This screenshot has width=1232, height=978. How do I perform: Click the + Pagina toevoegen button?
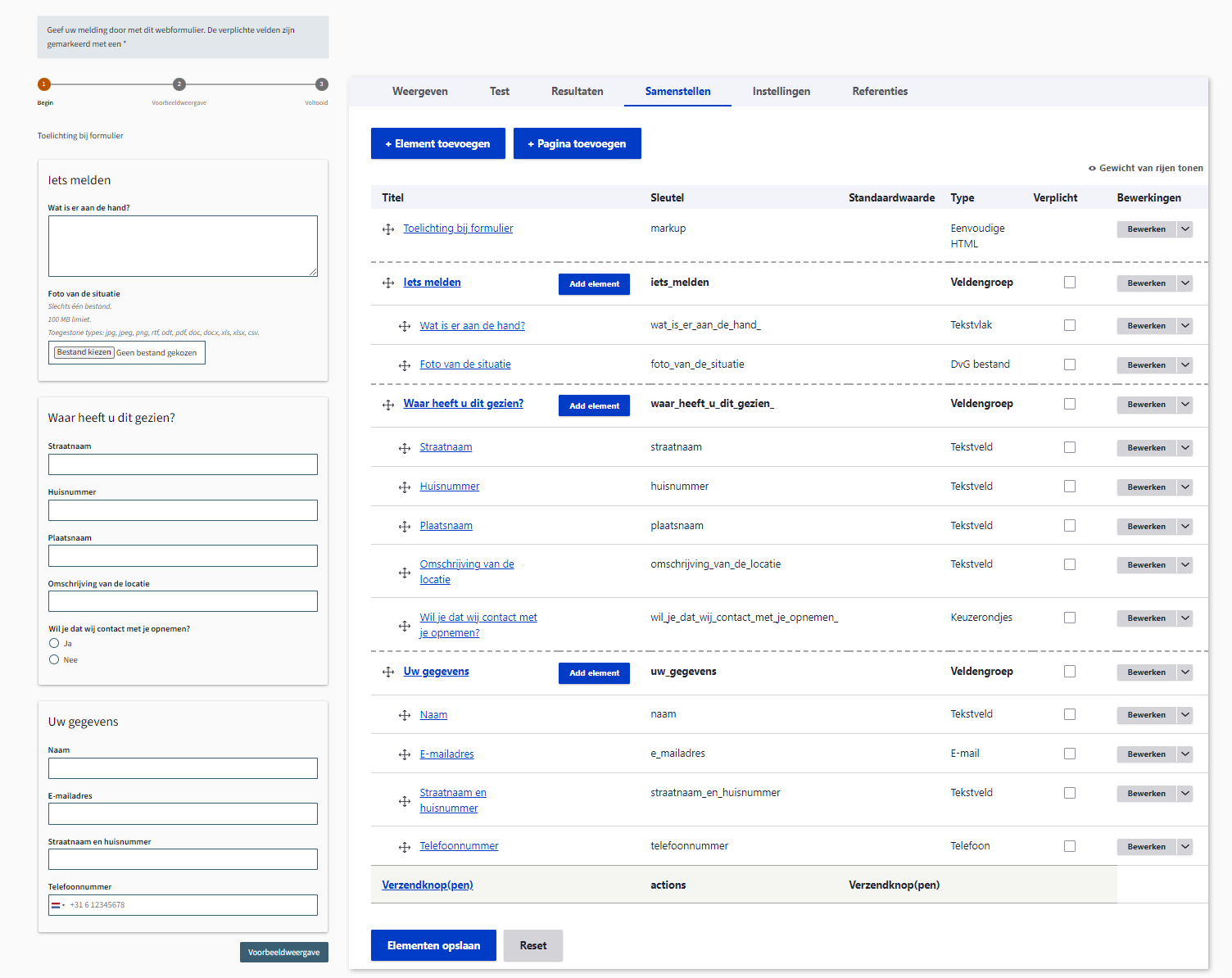coord(577,144)
